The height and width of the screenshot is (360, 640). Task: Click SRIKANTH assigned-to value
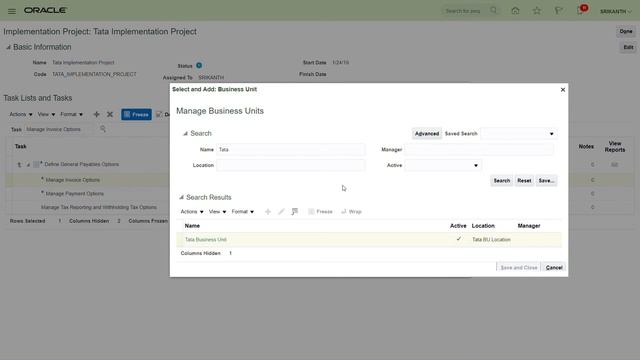tap(211, 77)
